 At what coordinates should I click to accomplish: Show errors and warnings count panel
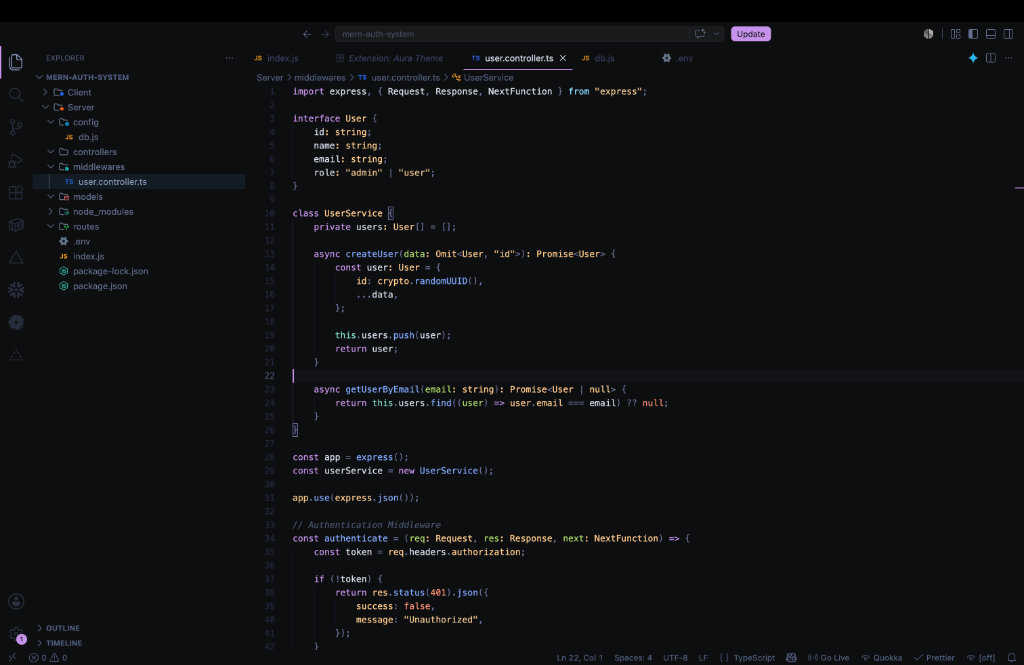click(48, 658)
